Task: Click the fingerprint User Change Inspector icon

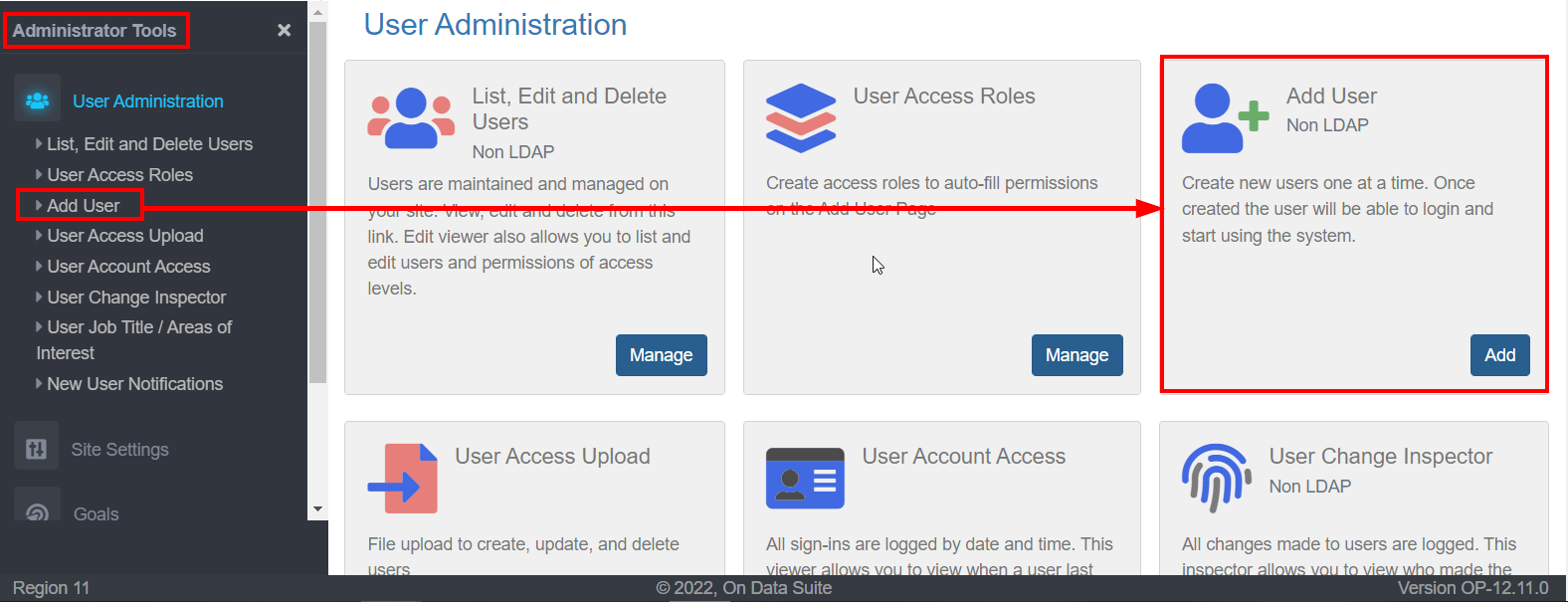Action: coord(1216,478)
